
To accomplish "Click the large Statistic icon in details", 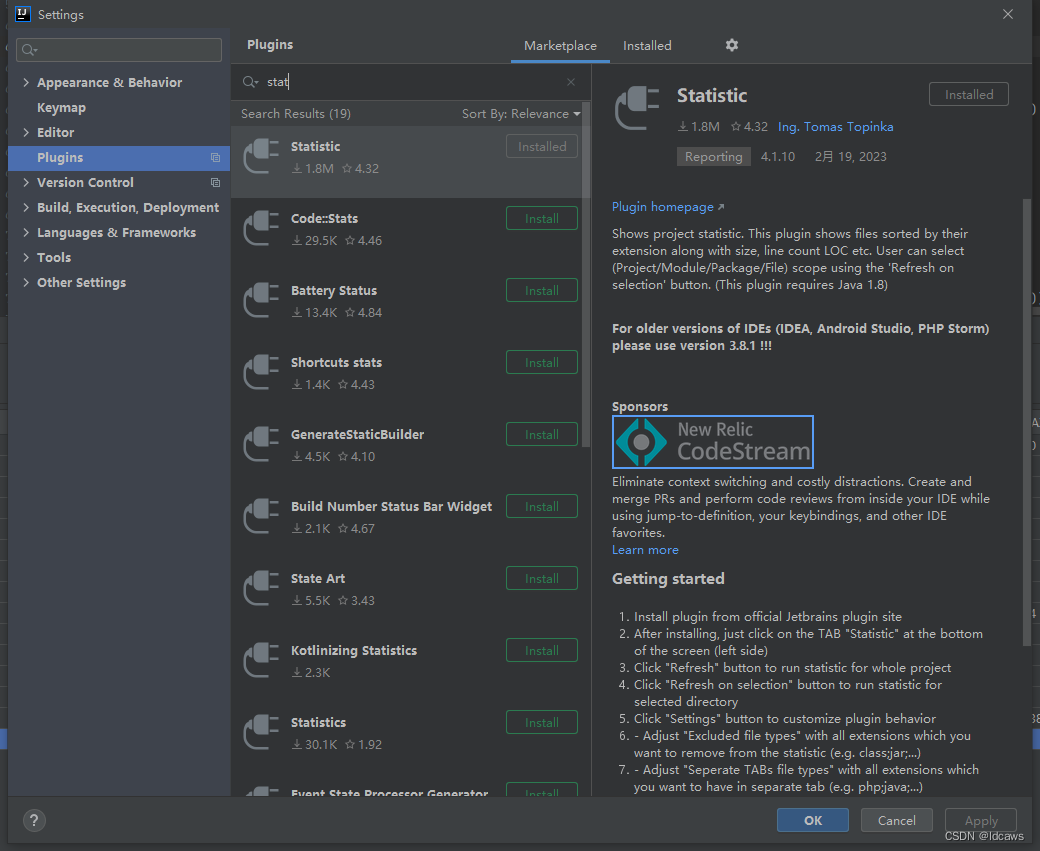I will (x=637, y=108).
